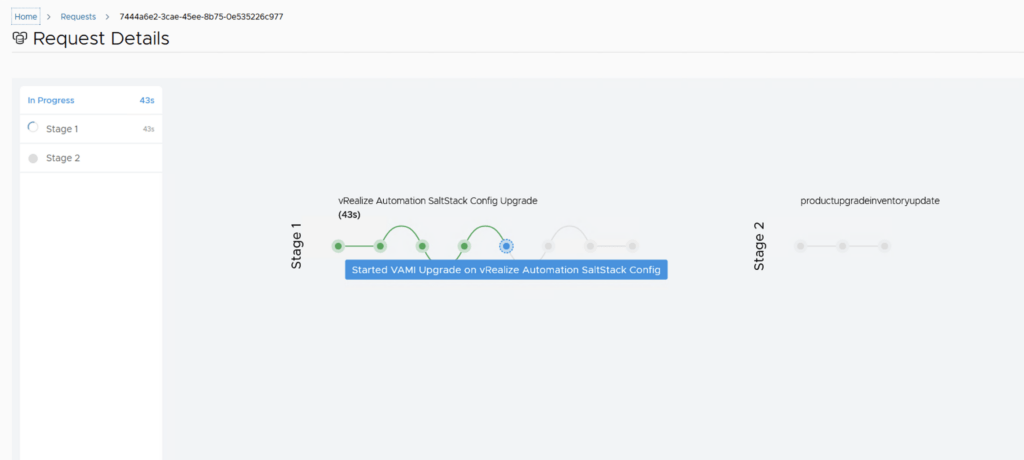Click the Stage 1 loading spinner icon
Viewport: 1024px width, 460px height.
coord(33,128)
